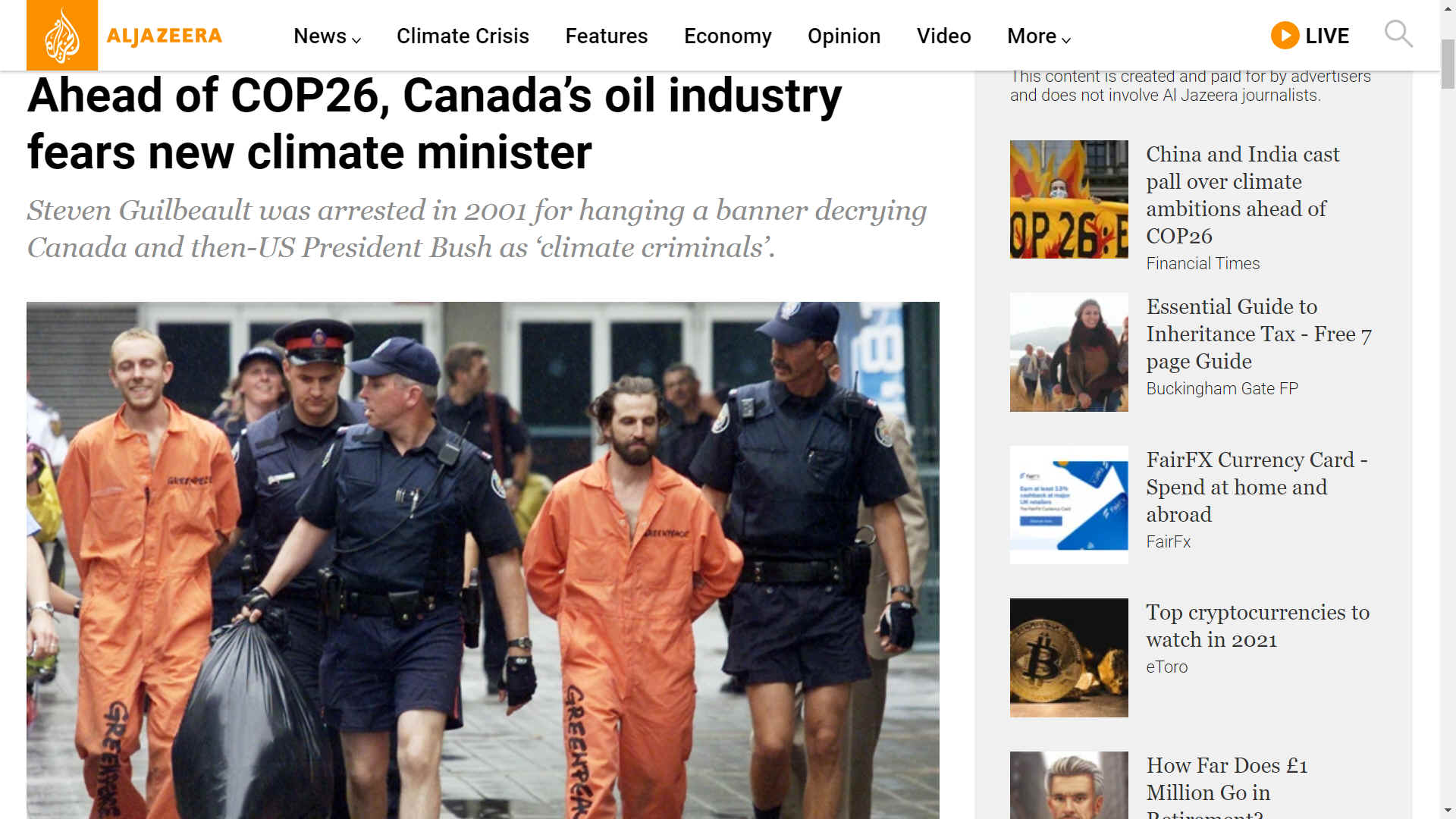Open the Climate Crisis section
1456x819 pixels.
[x=463, y=36]
